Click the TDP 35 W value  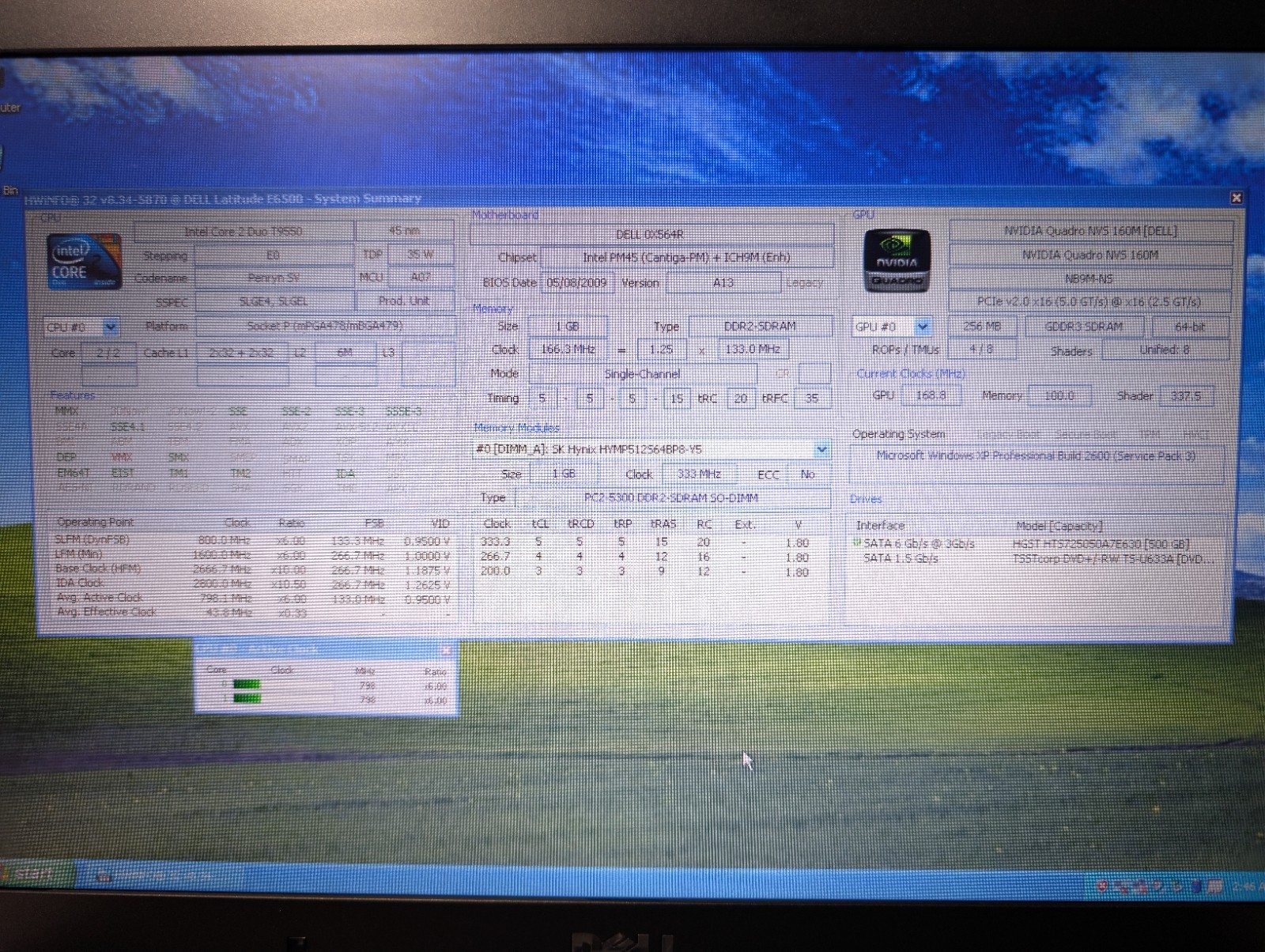tap(420, 255)
